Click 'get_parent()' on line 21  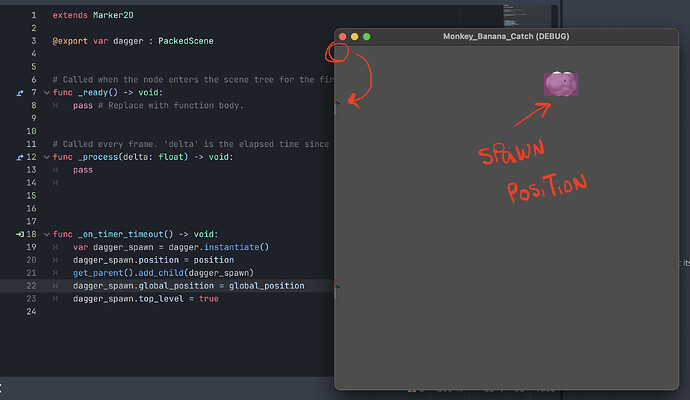103,273
